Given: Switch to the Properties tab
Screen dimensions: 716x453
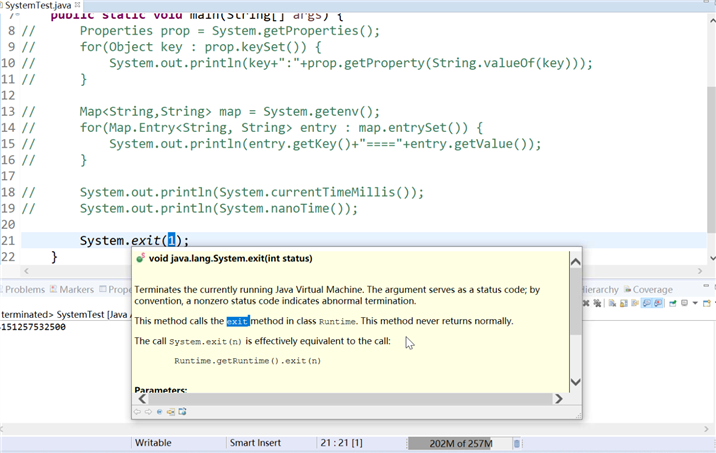Looking at the screenshot, I should tap(115, 290).
